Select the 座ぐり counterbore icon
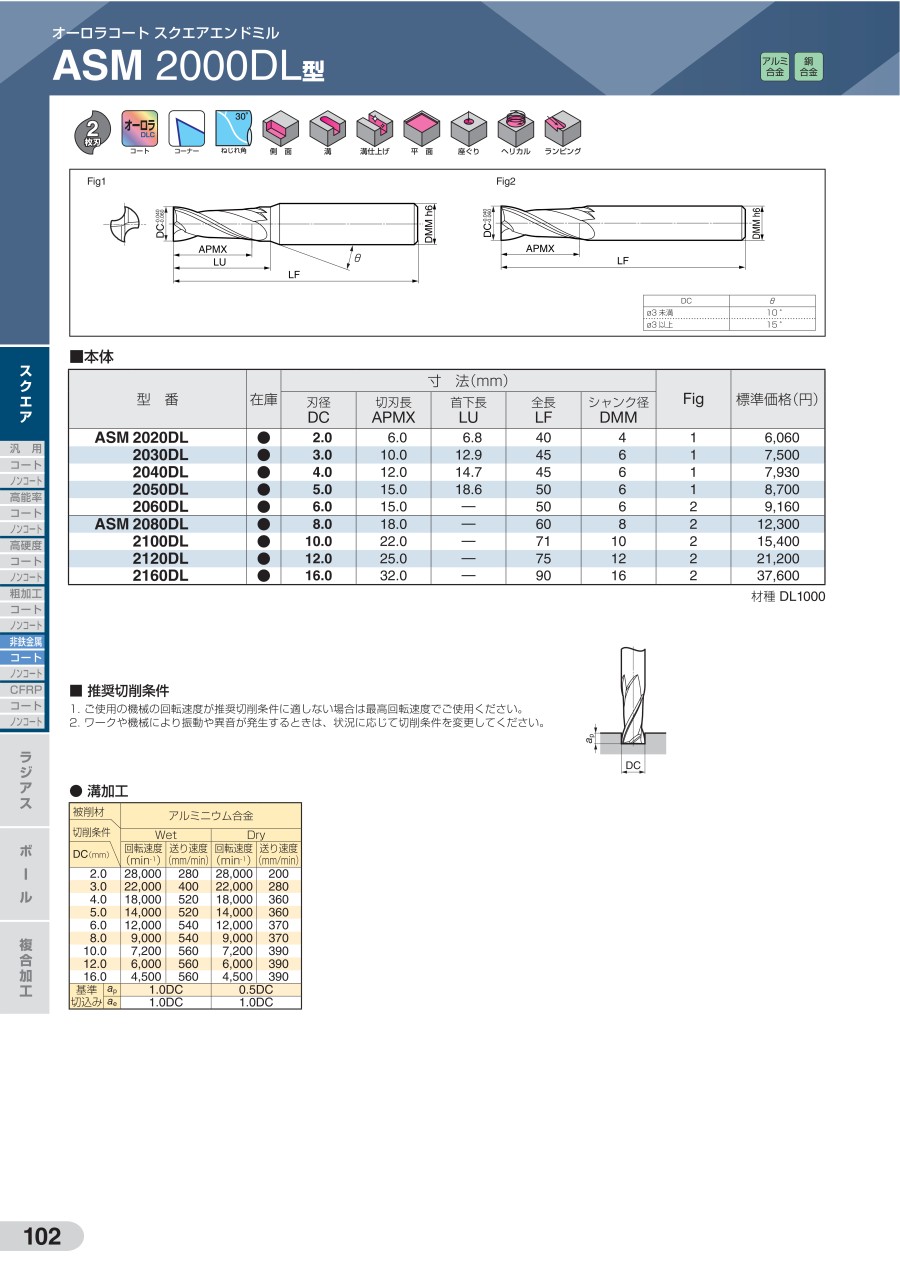This screenshot has height=1272, width=900. coord(468,128)
